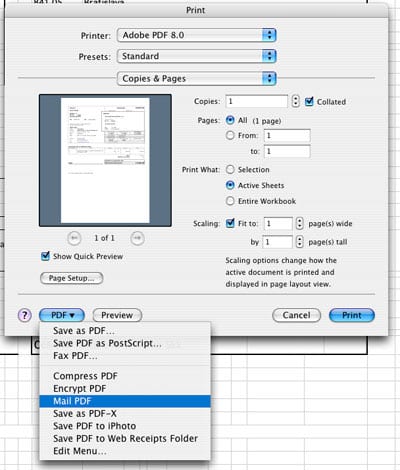Click the '1 of 1' page indicator text
The height and width of the screenshot is (470, 400).
tap(104, 238)
